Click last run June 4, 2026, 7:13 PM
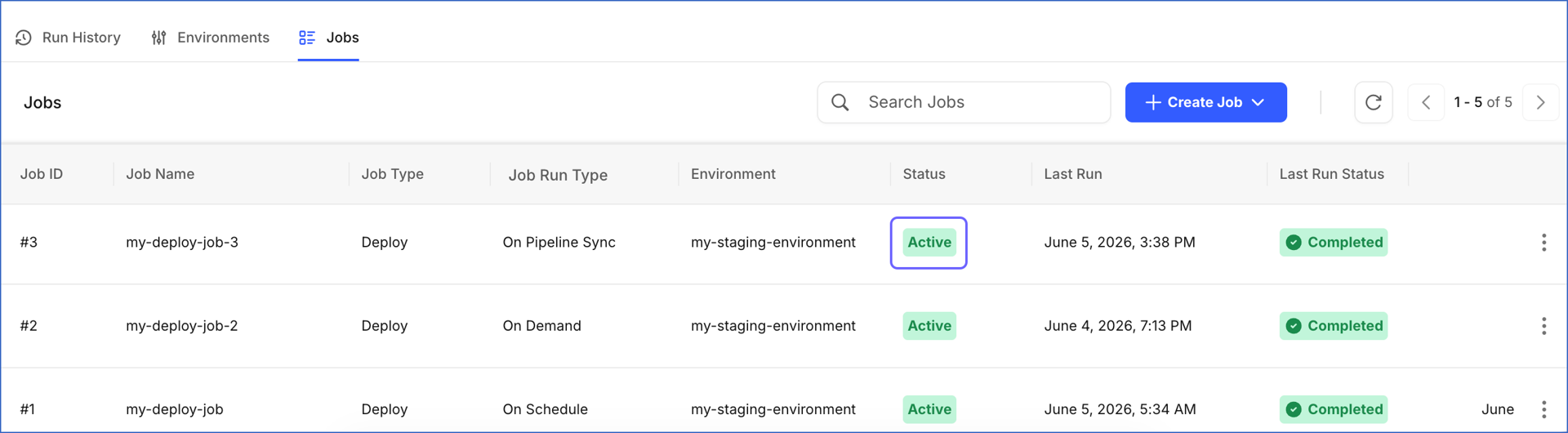 1118,326
